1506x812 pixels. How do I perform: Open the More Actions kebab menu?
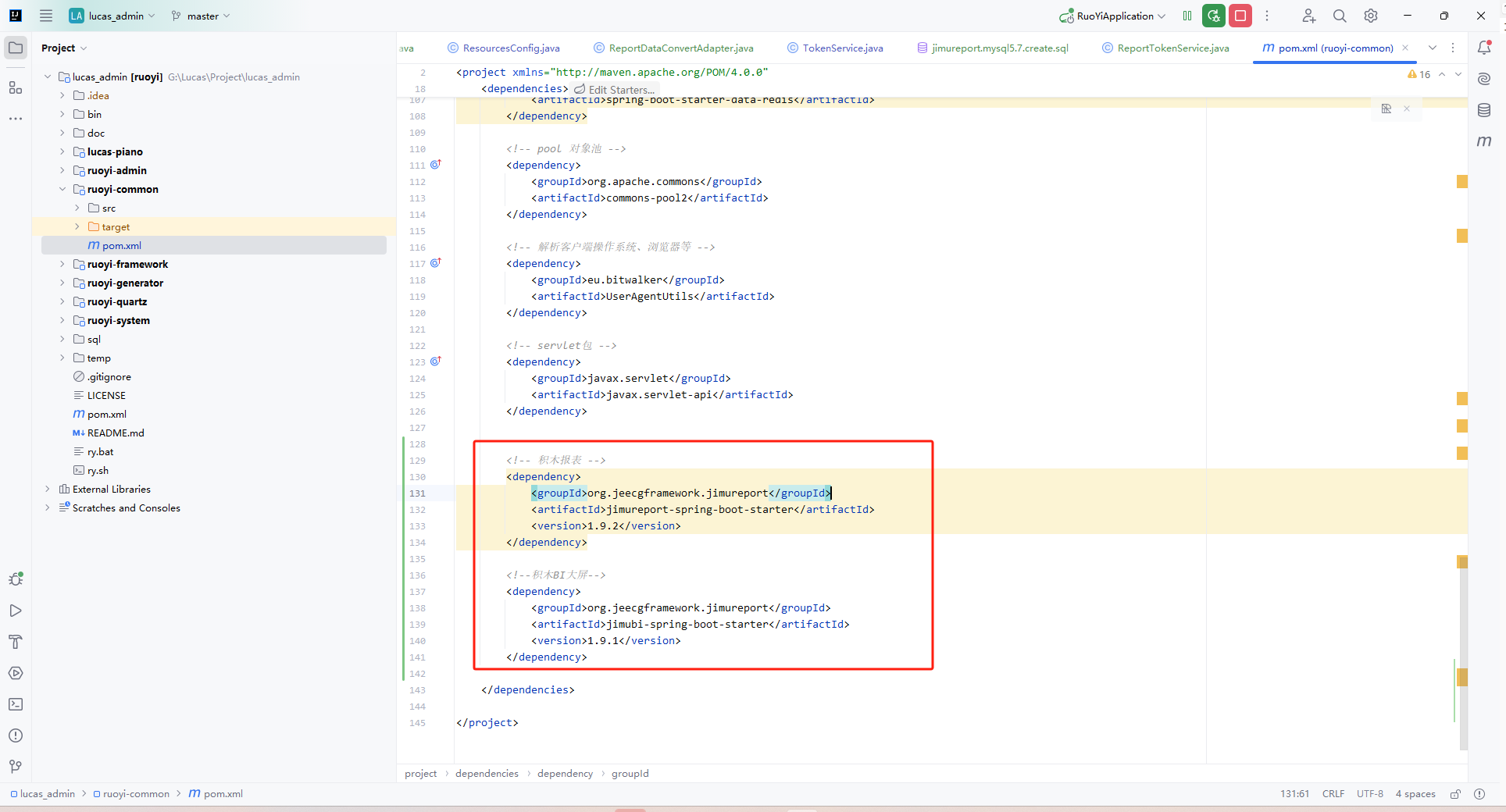[x=1267, y=16]
